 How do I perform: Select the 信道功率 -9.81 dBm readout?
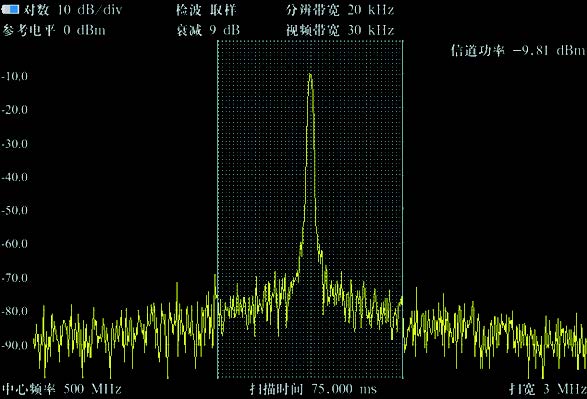518,50
